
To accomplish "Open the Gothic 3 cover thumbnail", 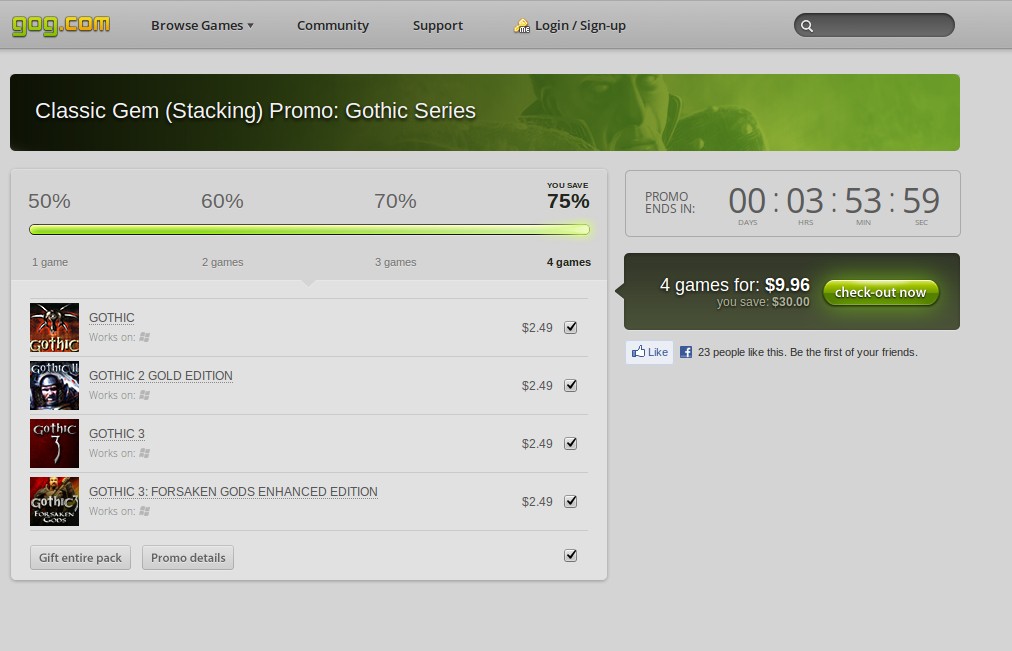I will tap(54, 444).
